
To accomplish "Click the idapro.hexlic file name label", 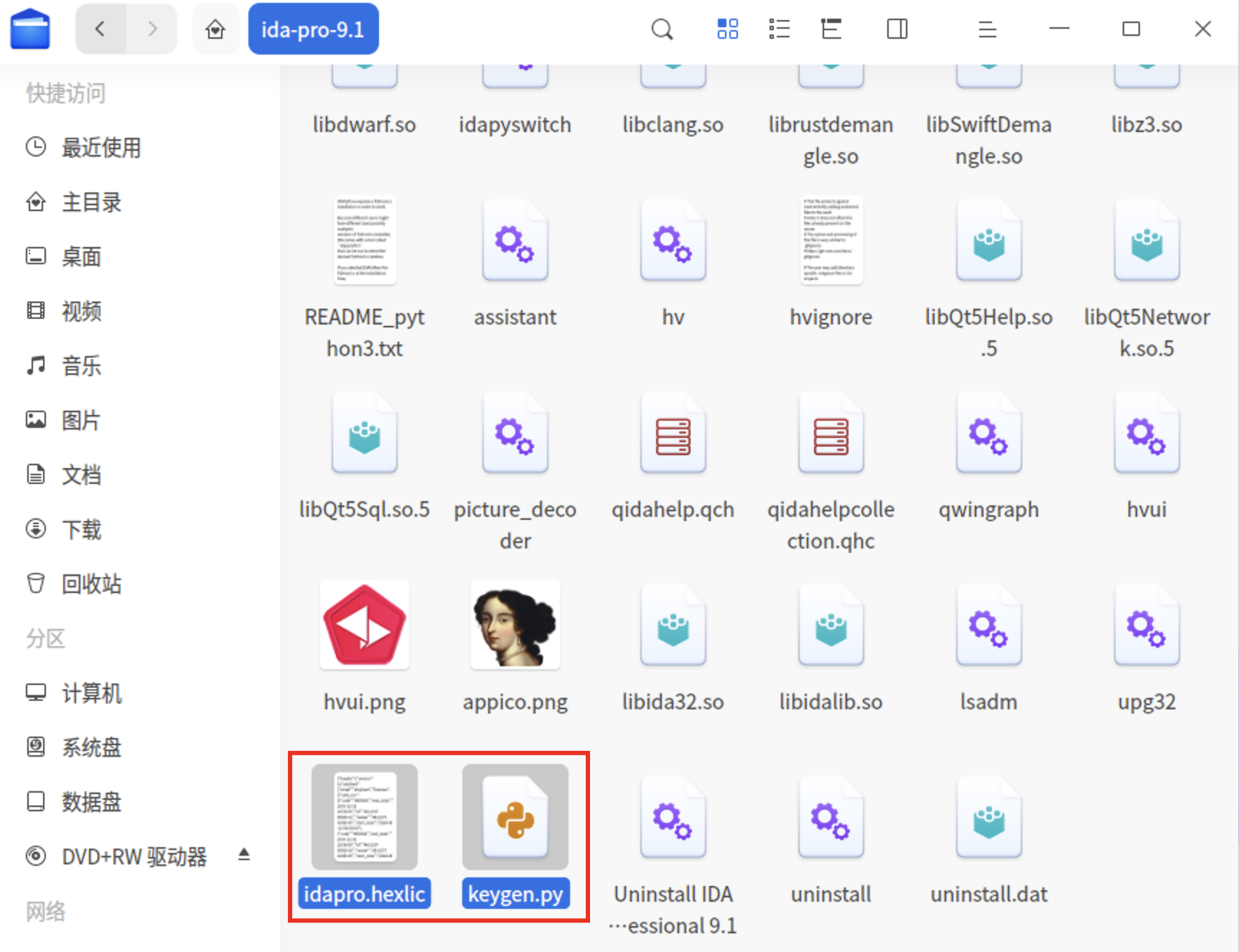I will point(365,894).
